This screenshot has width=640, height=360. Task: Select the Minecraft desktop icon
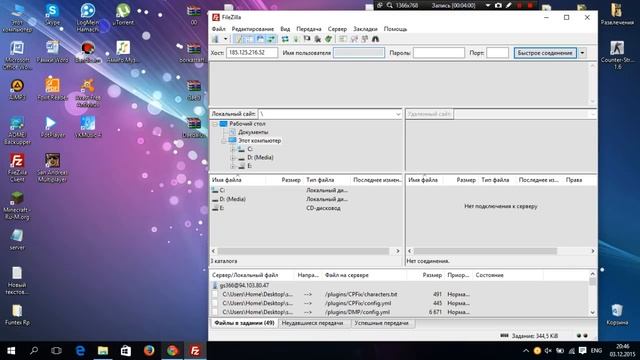(x=17, y=205)
